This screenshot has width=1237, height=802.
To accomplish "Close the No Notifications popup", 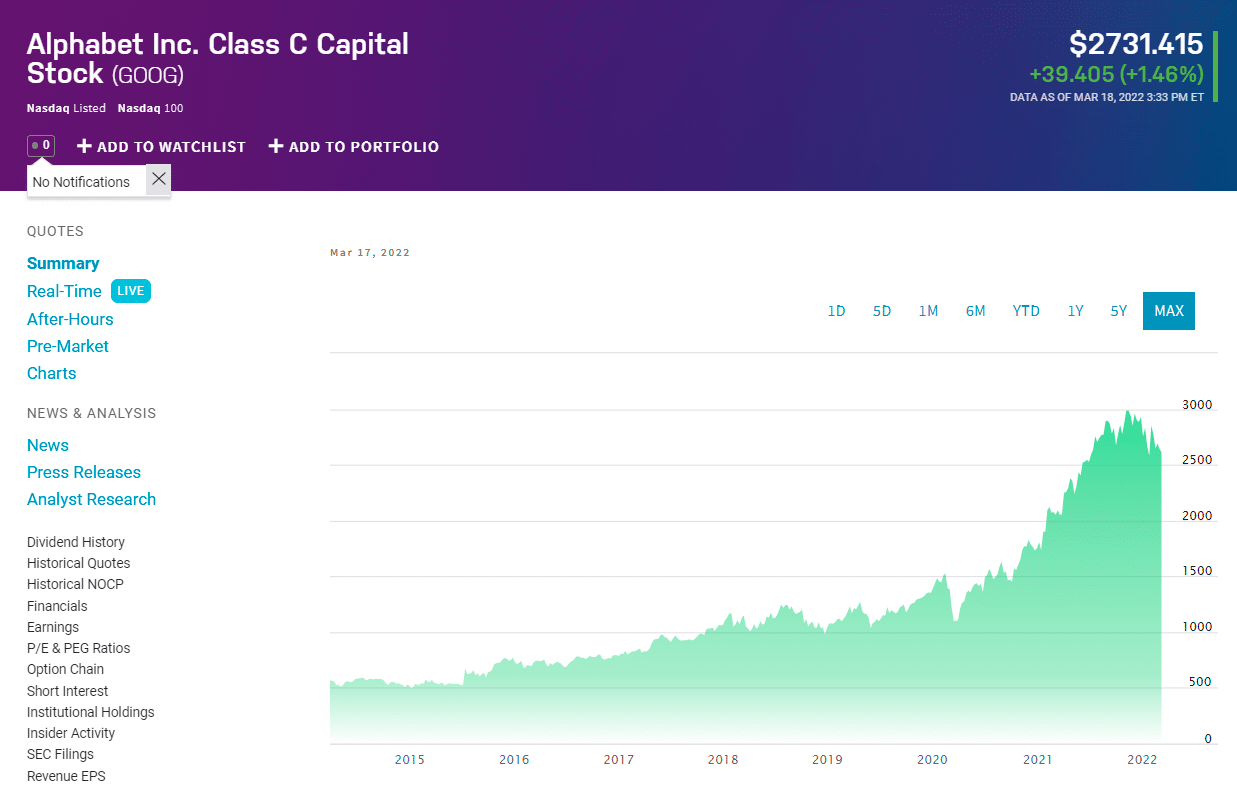I will (158, 180).
